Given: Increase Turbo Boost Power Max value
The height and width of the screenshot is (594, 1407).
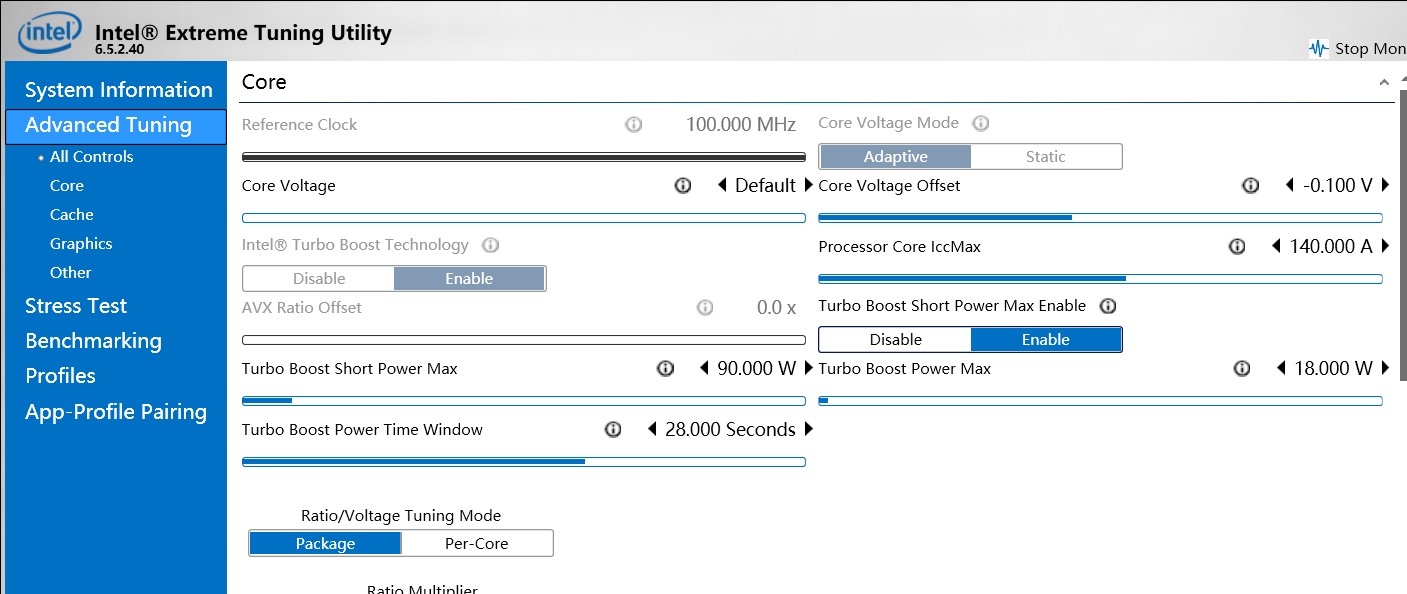Looking at the screenshot, I should [1385, 369].
